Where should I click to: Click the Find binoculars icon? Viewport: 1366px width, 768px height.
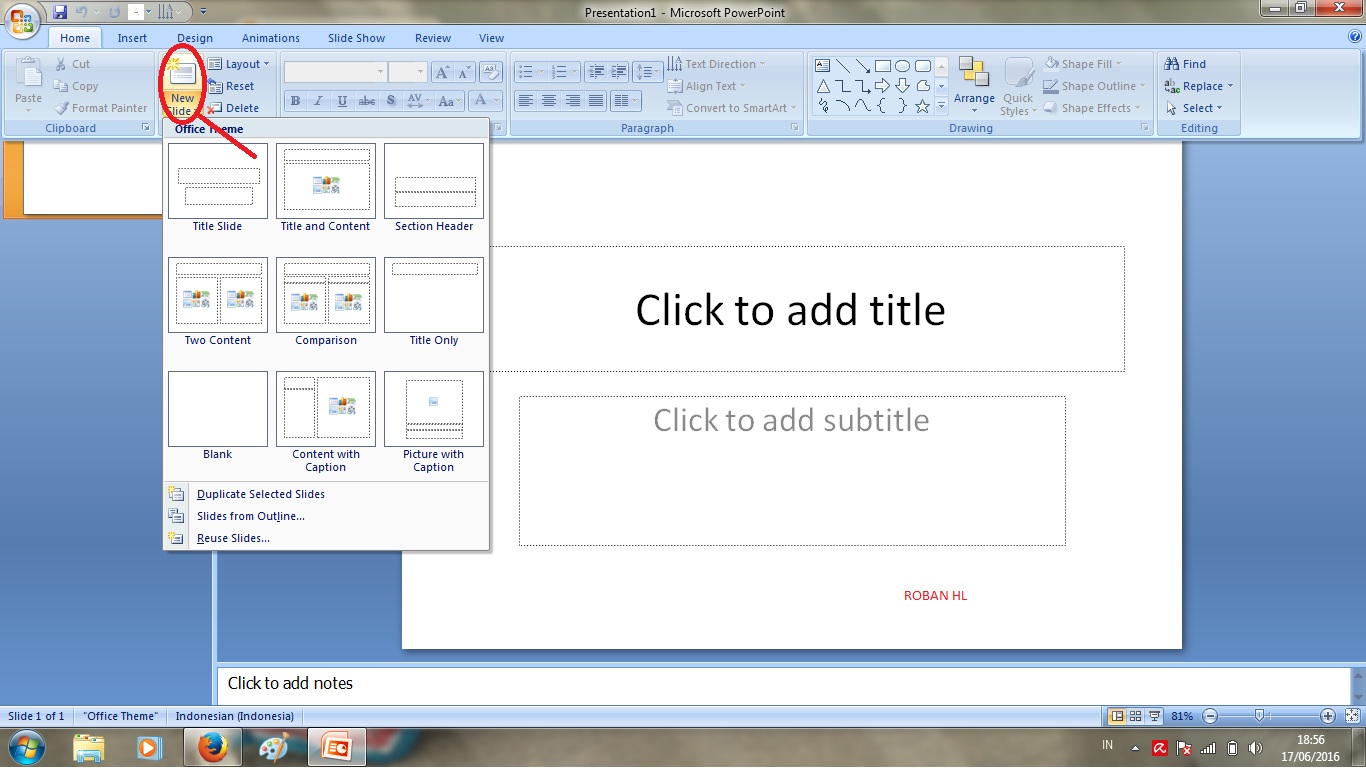1172,64
